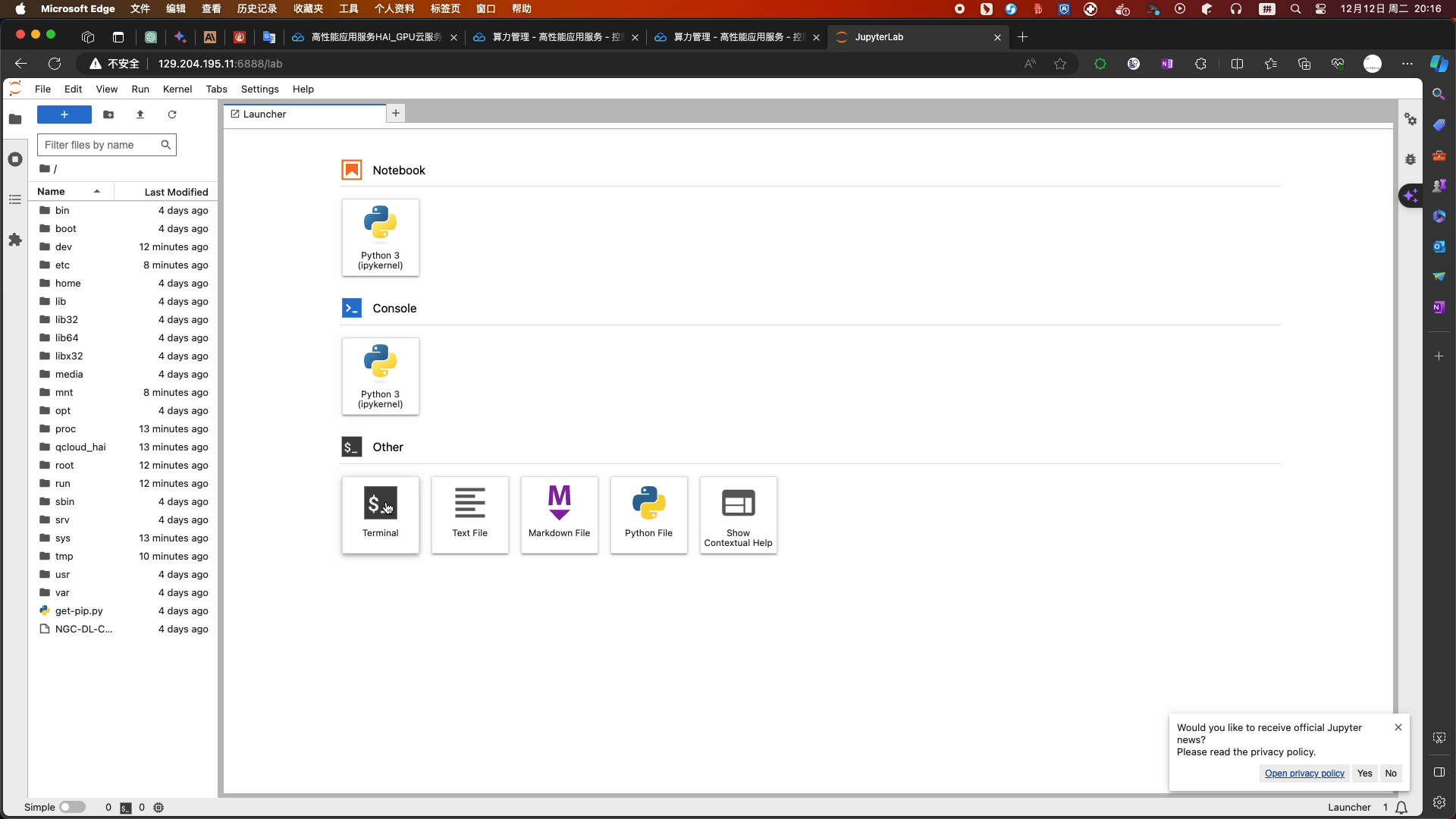Launch Python 3 notebook kernel card
This screenshot has height=819, width=1456.
click(x=380, y=237)
